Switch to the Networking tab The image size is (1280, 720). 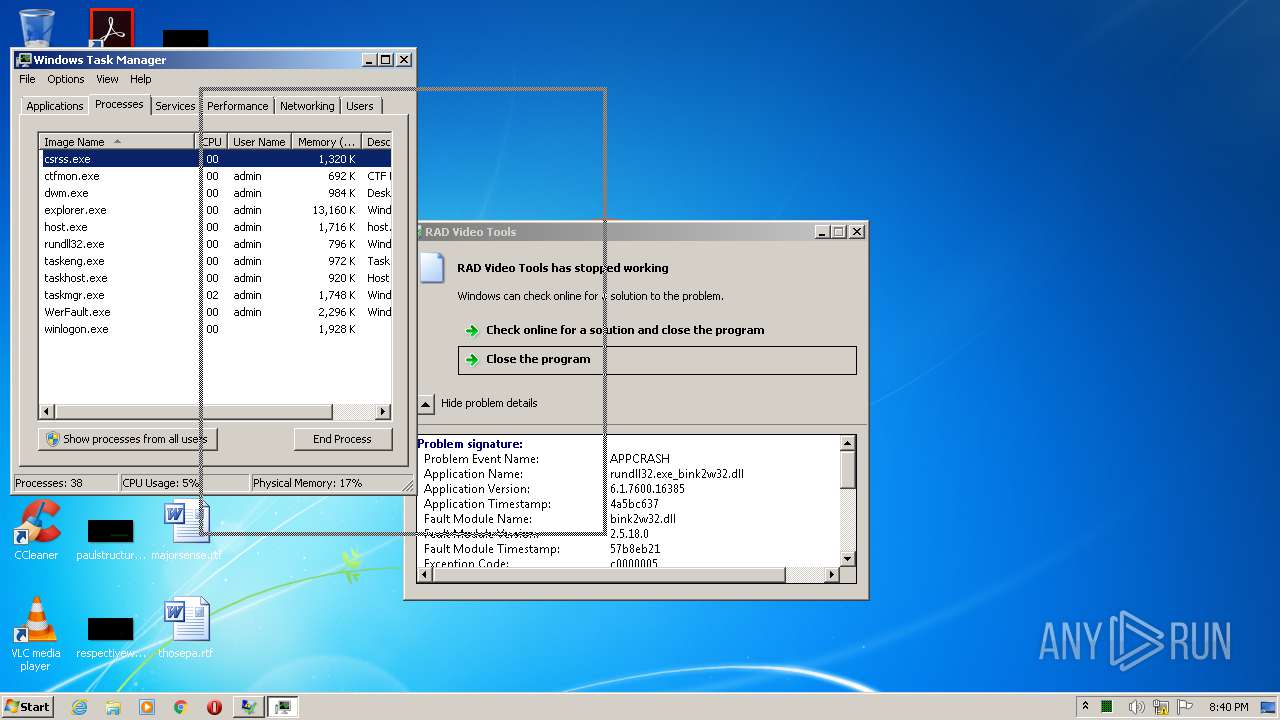(307, 106)
